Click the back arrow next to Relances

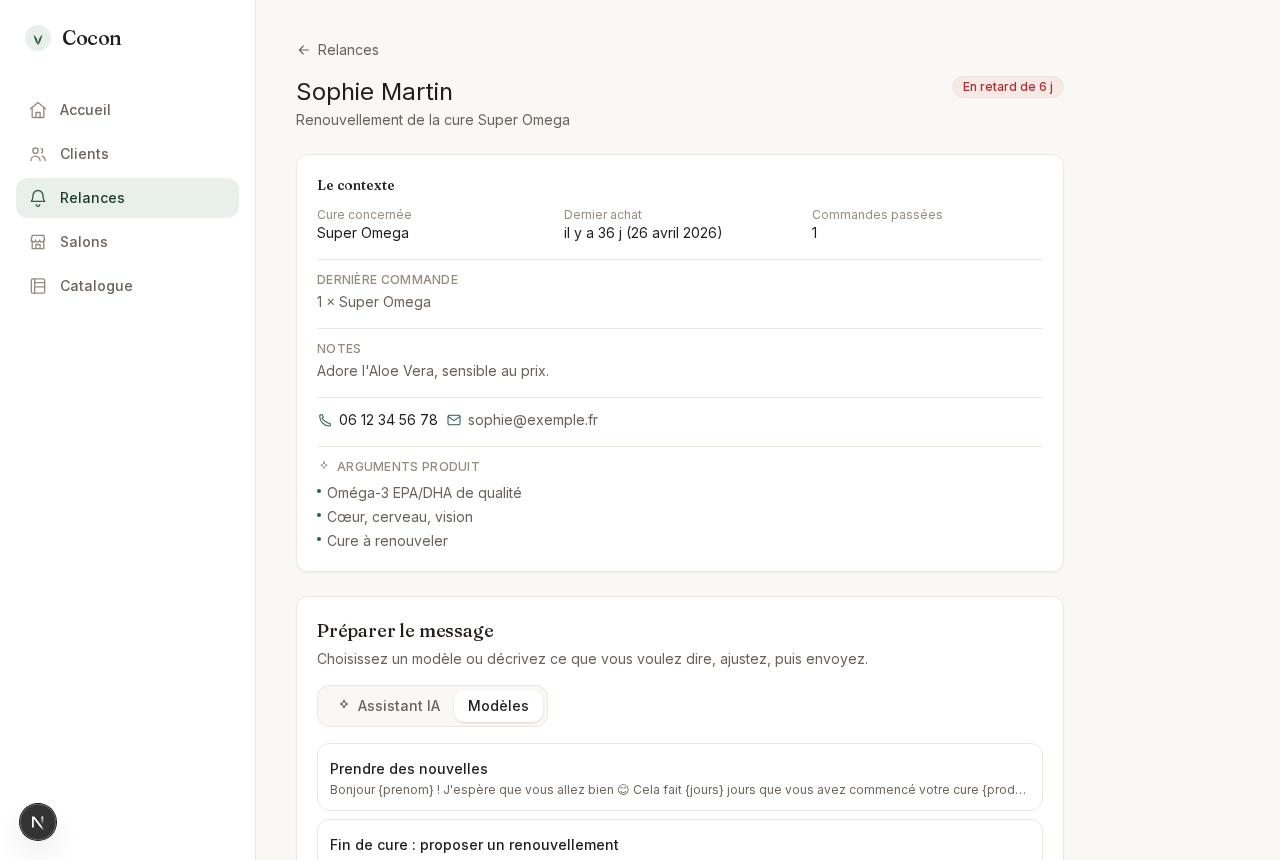click(304, 50)
